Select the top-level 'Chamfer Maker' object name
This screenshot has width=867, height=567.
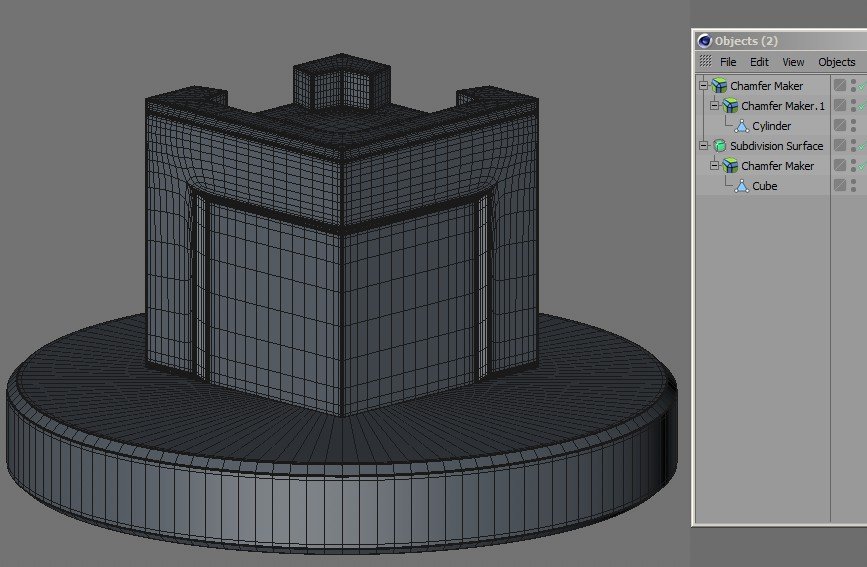click(x=766, y=86)
